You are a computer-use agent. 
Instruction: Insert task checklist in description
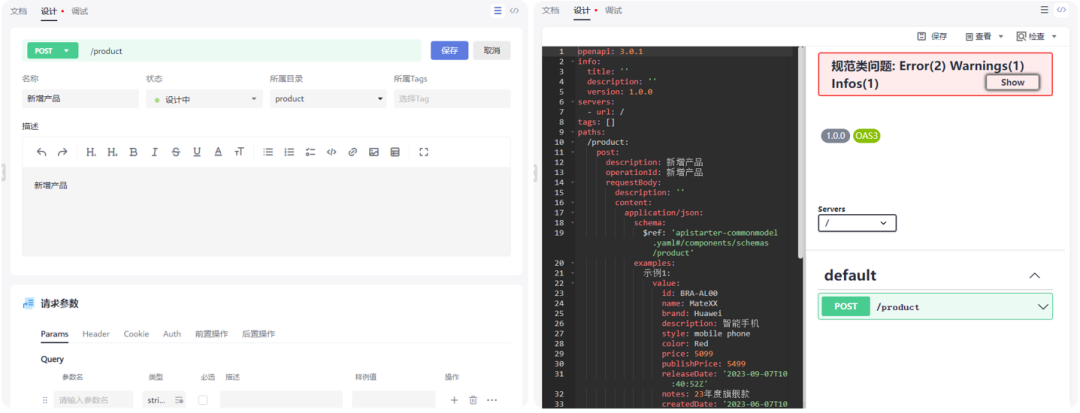coord(311,152)
